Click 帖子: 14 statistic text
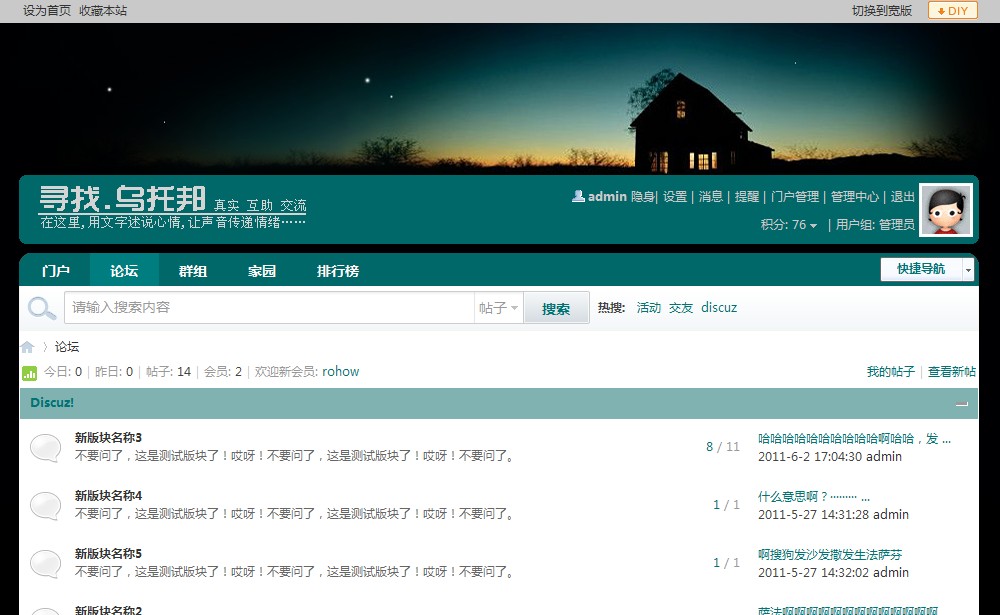Screen dimensions: 1000x615 (168, 371)
